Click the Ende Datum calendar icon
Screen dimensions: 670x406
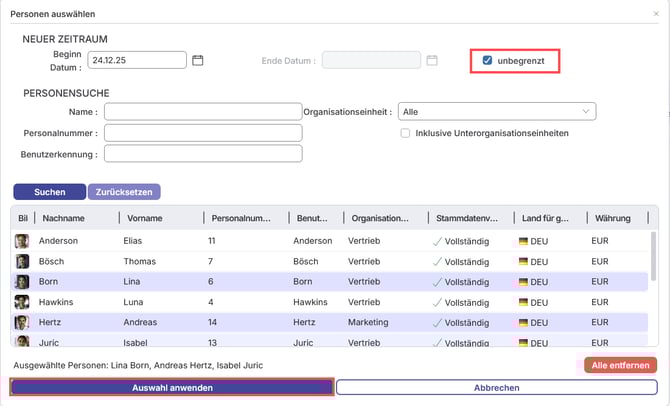tap(432, 60)
